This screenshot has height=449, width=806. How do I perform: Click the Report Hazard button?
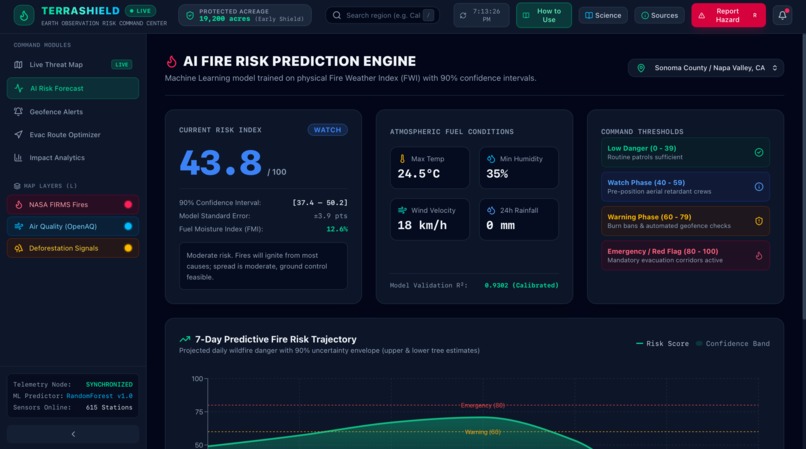click(728, 15)
